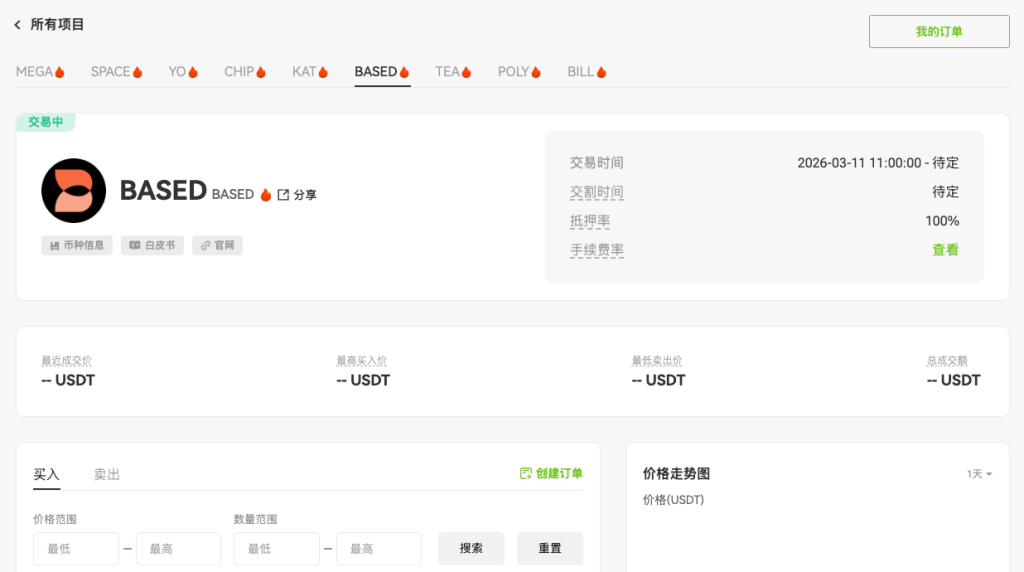This screenshot has width=1024, height=572.
Task: Switch to the YO tab
Action: [x=183, y=72]
